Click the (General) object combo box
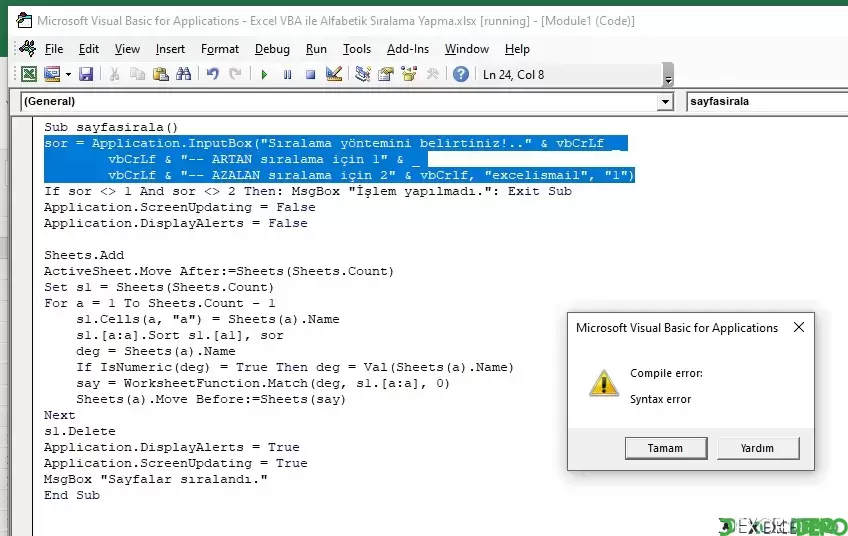Viewport: 848px width, 536px height. pos(347,102)
